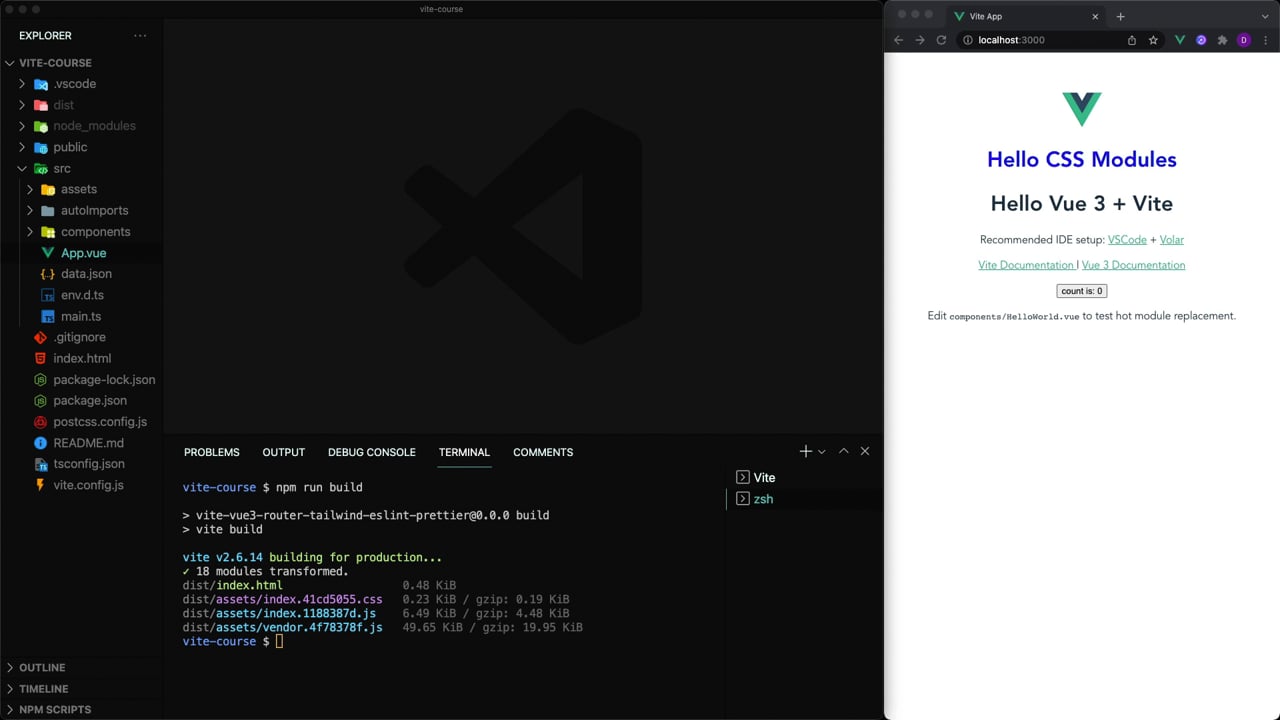Switch to the DEBUG CONSOLE tab

tap(371, 453)
